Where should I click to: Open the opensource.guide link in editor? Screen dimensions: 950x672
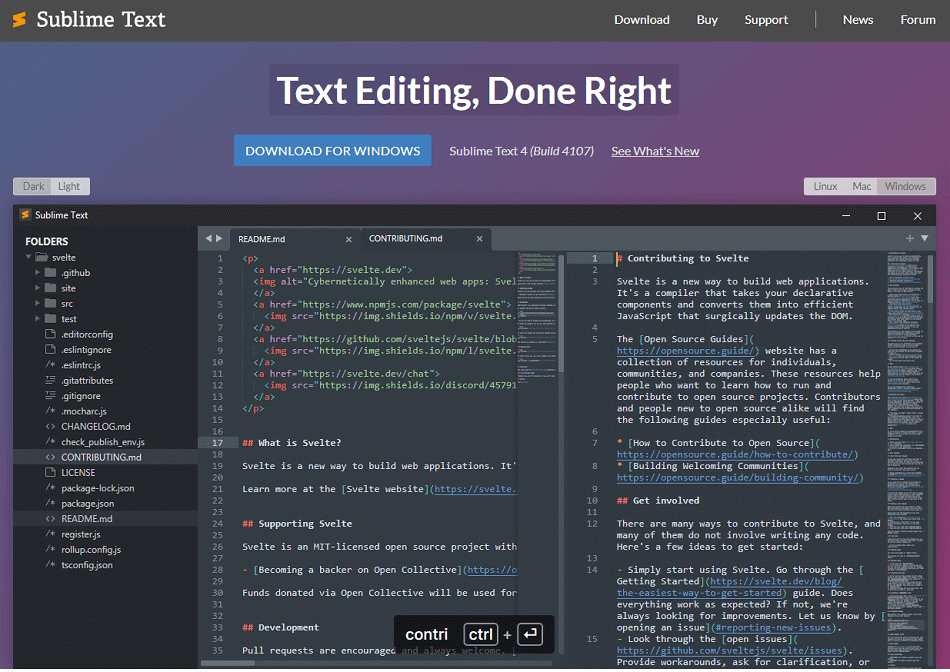[687, 350]
